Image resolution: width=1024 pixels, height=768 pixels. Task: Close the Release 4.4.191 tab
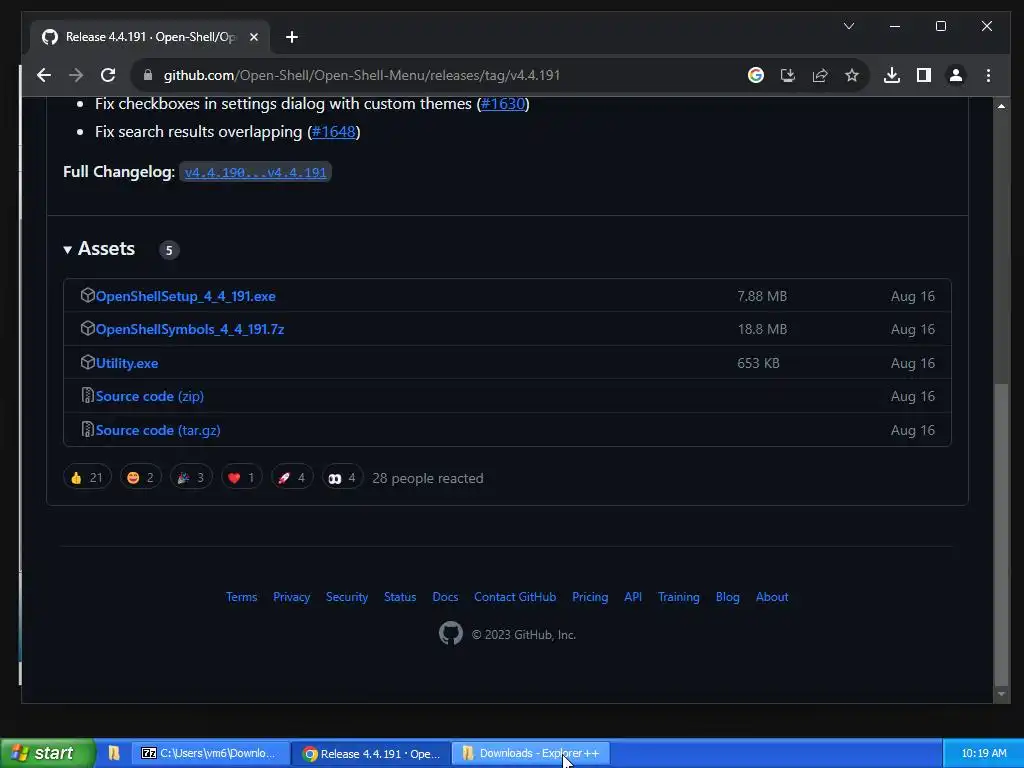[x=254, y=37]
